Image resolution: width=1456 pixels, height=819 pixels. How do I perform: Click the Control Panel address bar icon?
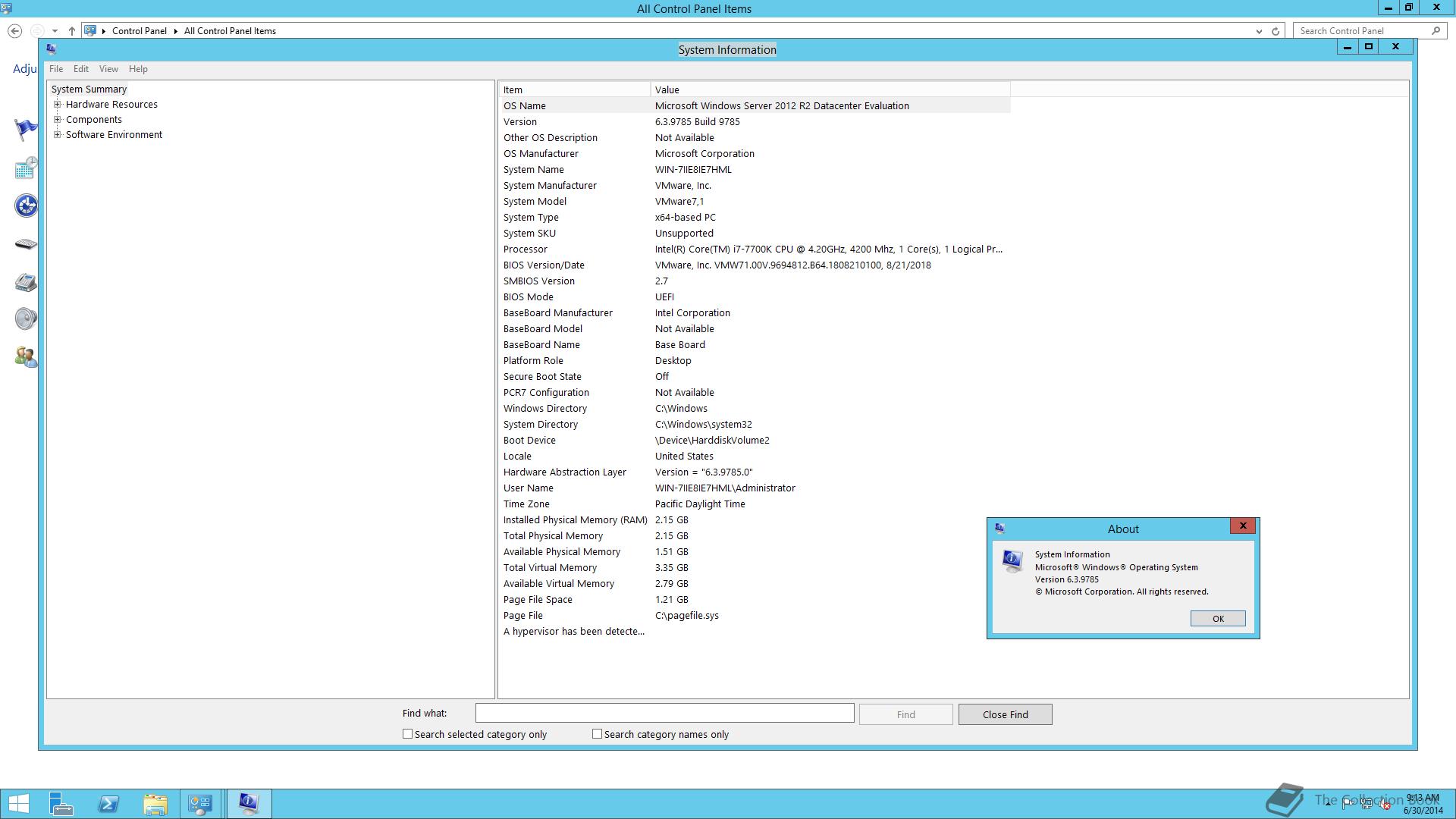click(90, 31)
